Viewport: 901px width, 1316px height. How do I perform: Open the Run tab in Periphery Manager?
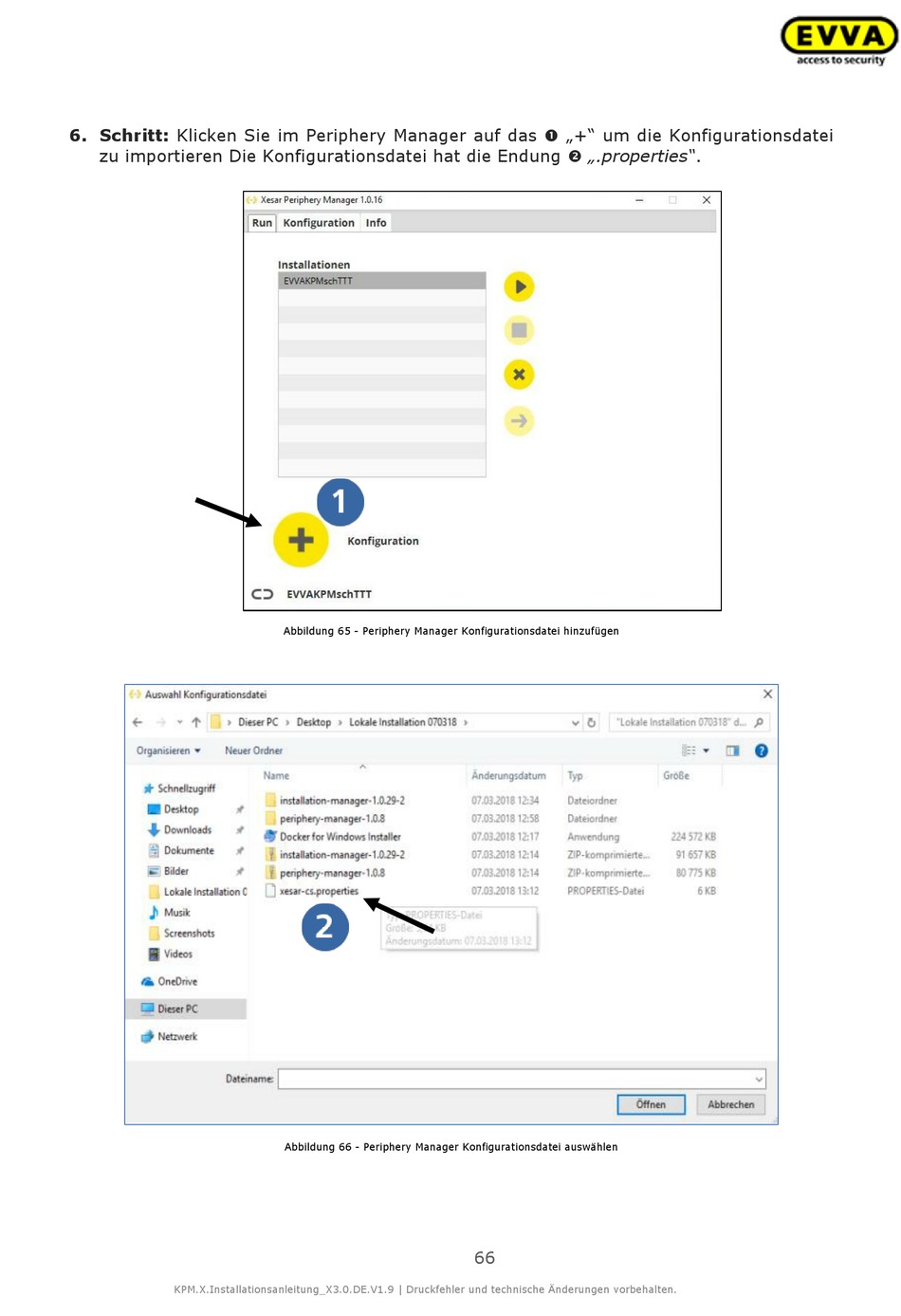tap(262, 223)
